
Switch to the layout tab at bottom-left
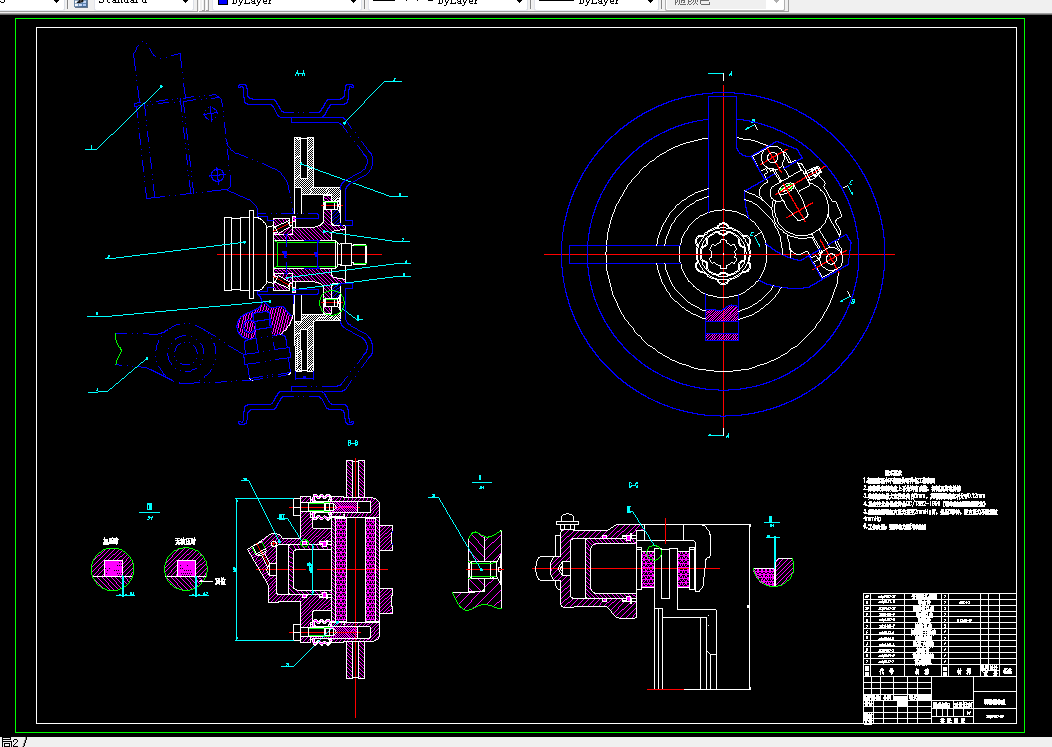[11, 742]
